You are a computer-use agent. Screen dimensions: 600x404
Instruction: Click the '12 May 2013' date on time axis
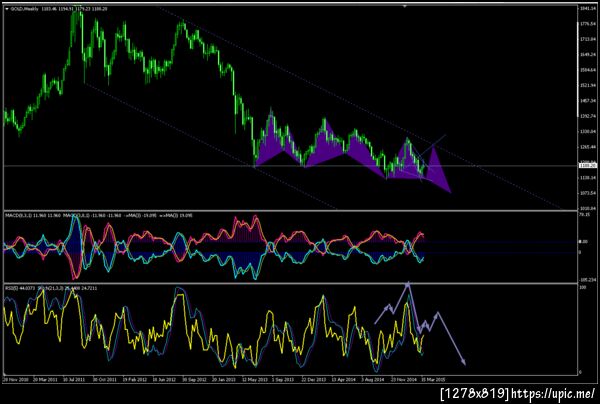(254, 380)
